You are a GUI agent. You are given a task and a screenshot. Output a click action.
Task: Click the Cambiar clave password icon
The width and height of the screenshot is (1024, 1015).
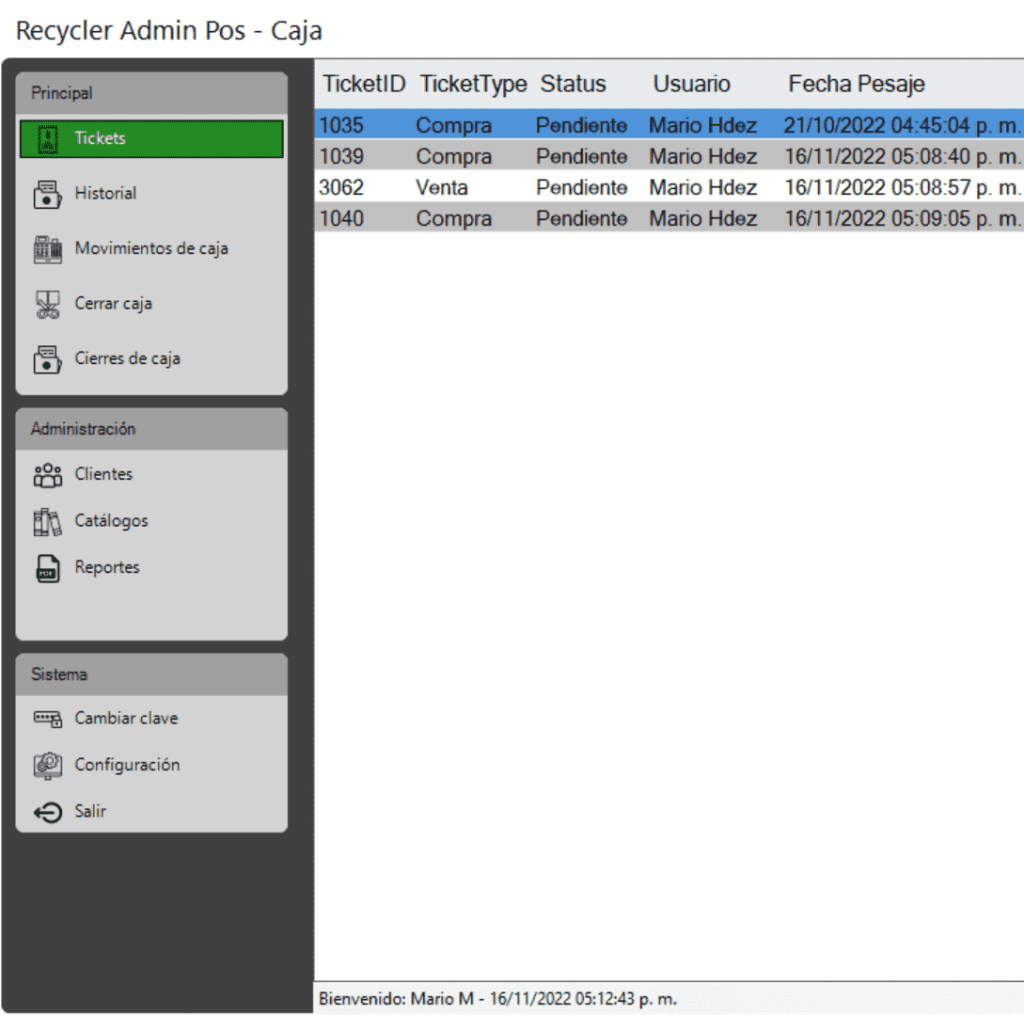(x=47, y=719)
